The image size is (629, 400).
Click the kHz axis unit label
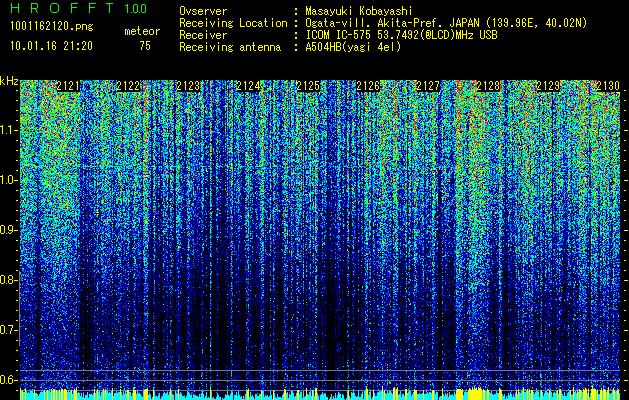pyautogui.click(x=9, y=81)
